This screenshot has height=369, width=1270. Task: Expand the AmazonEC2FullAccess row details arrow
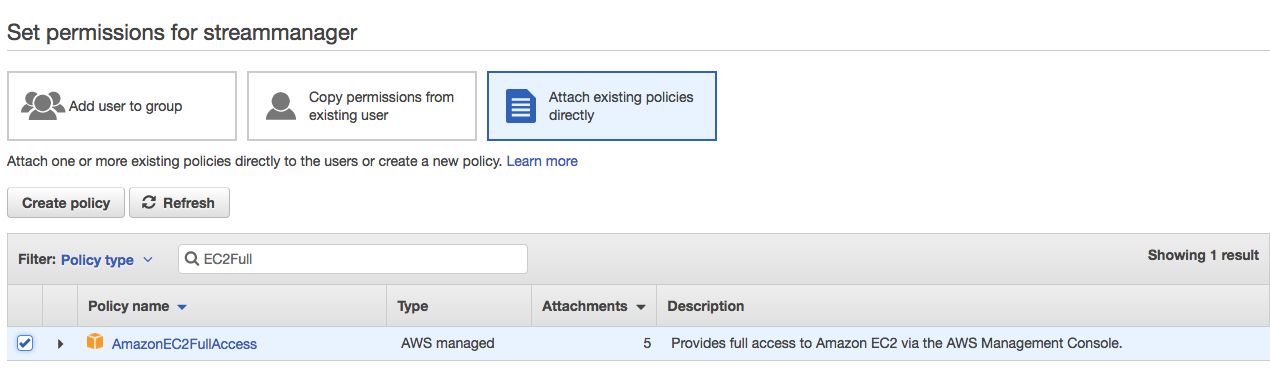60,344
